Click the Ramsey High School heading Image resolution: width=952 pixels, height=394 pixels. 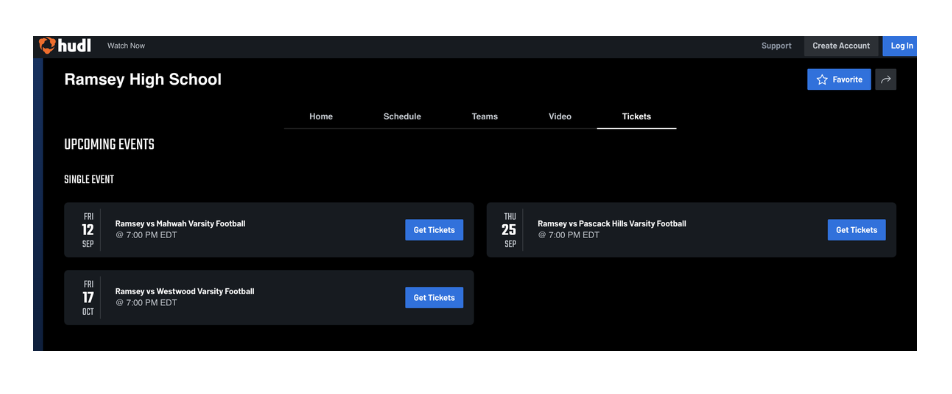[x=143, y=80]
